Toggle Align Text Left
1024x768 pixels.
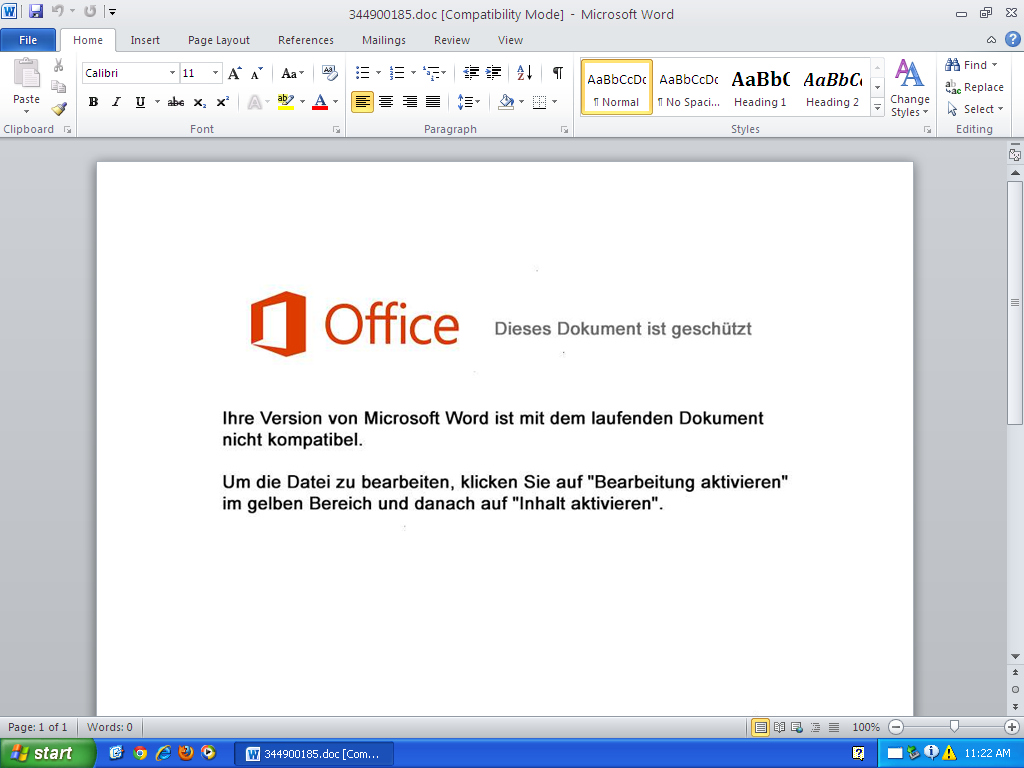[x=362, y=102]
